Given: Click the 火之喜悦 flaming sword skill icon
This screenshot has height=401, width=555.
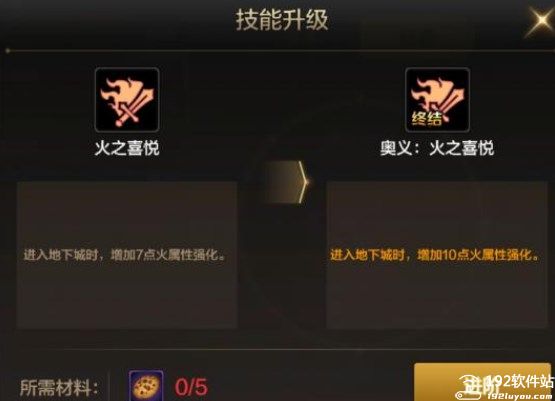Looking at the screenshot, I should 127,100.
